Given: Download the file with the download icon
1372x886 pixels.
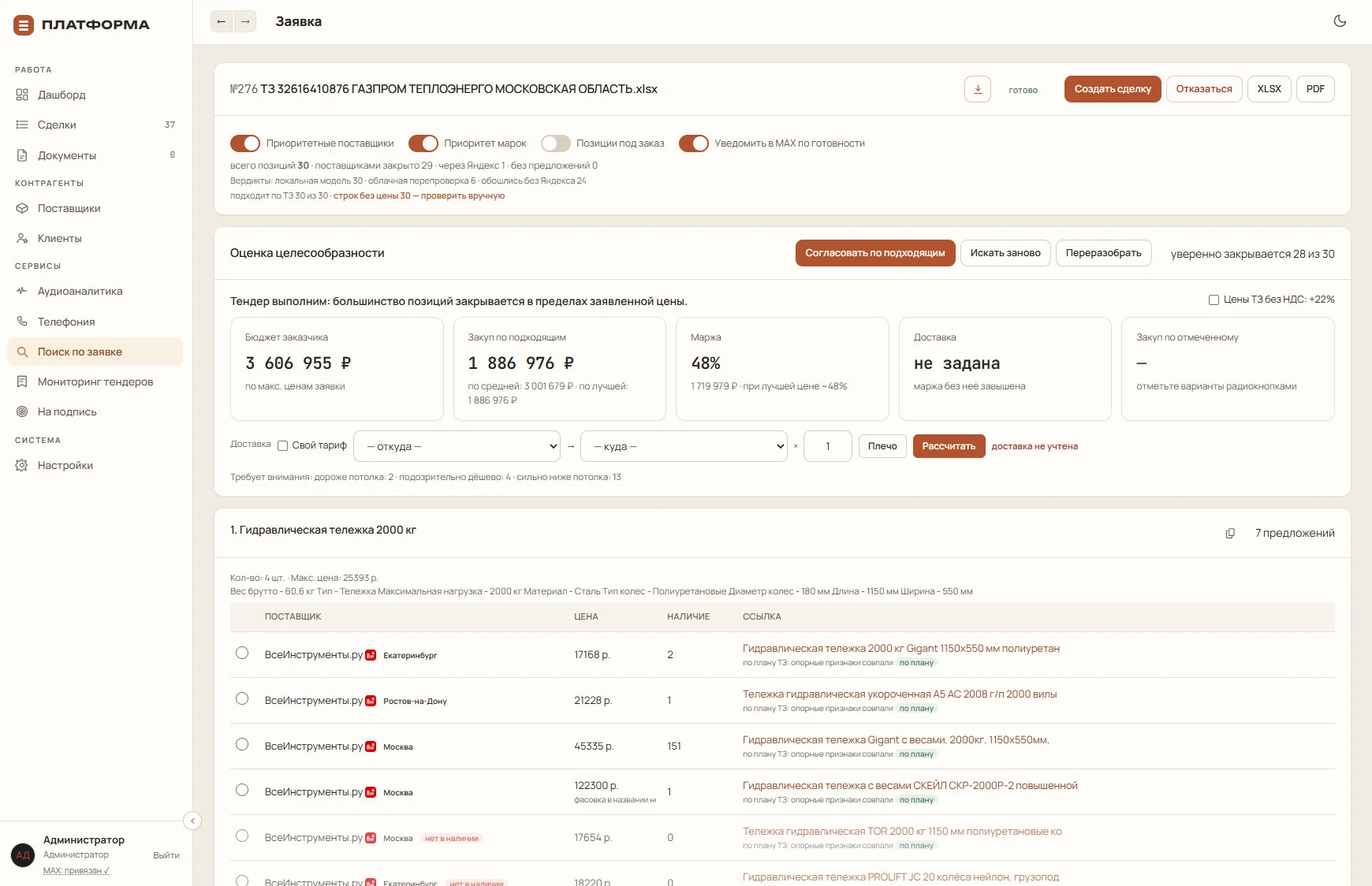Looking at the screenshot, I should 978,89.
